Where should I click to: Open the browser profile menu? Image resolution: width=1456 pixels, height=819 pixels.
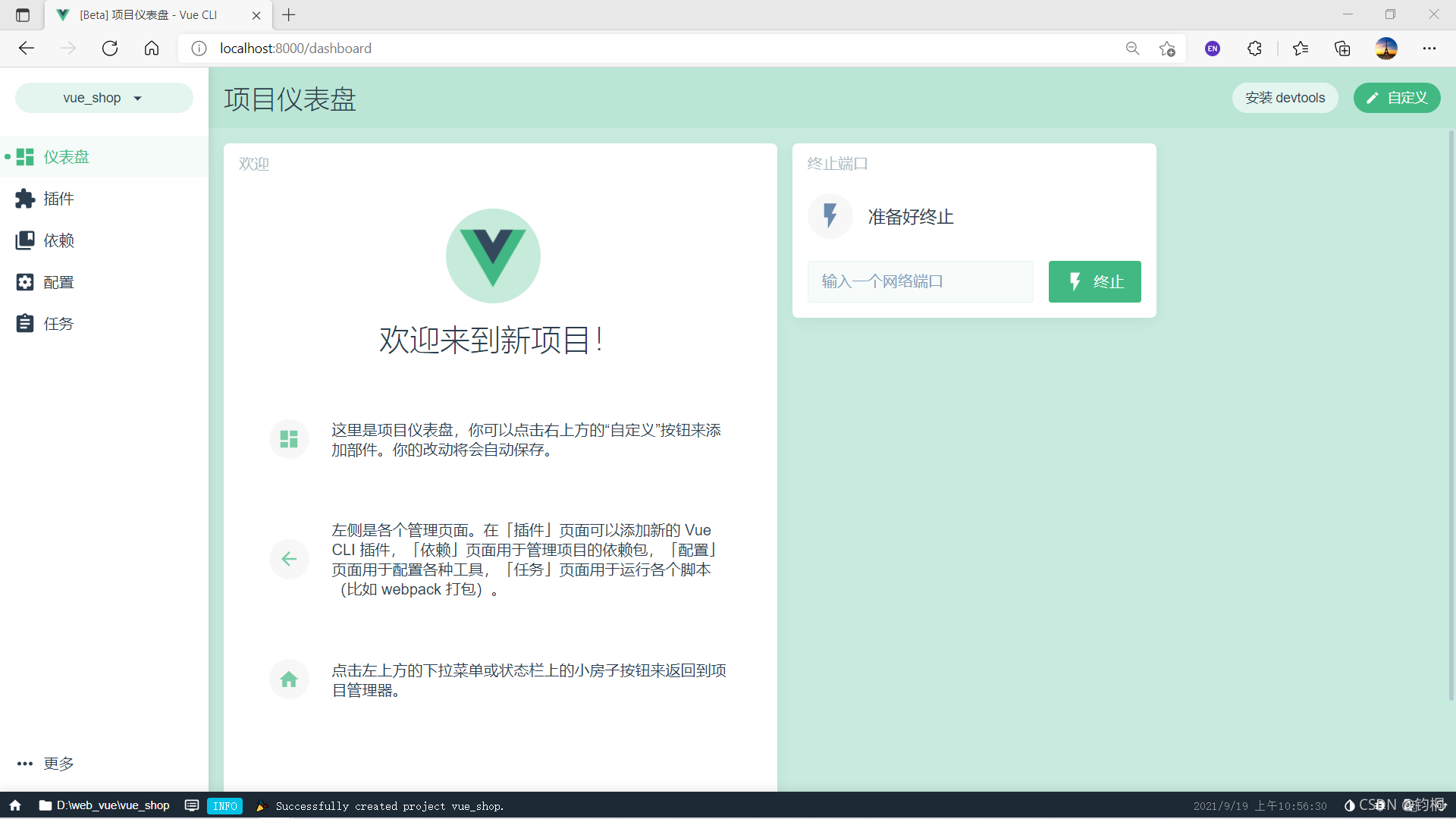pos(1386,48)
